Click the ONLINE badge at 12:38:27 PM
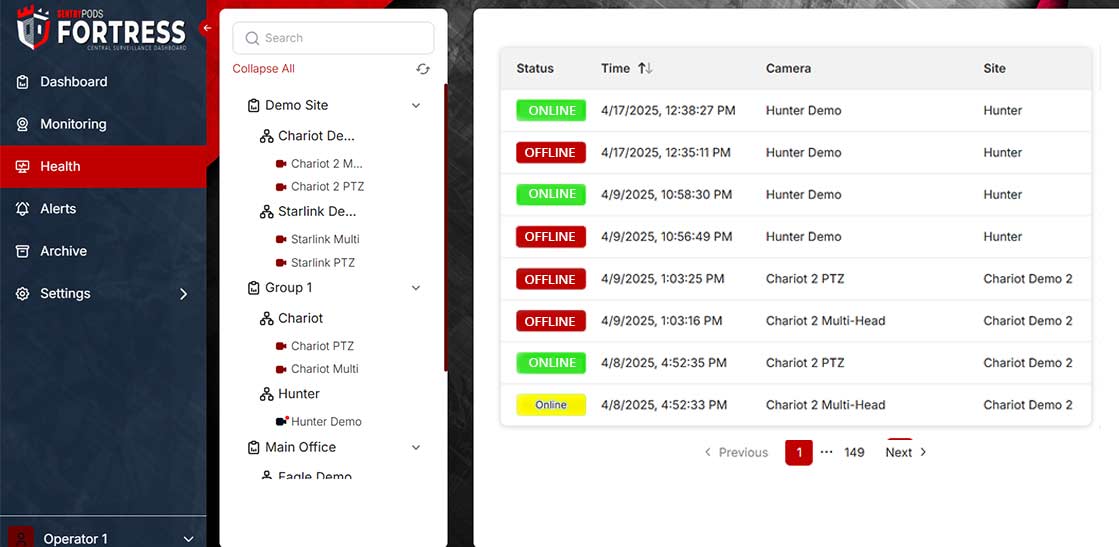This screenshot has width=1119, height=547. pos(551,111)
